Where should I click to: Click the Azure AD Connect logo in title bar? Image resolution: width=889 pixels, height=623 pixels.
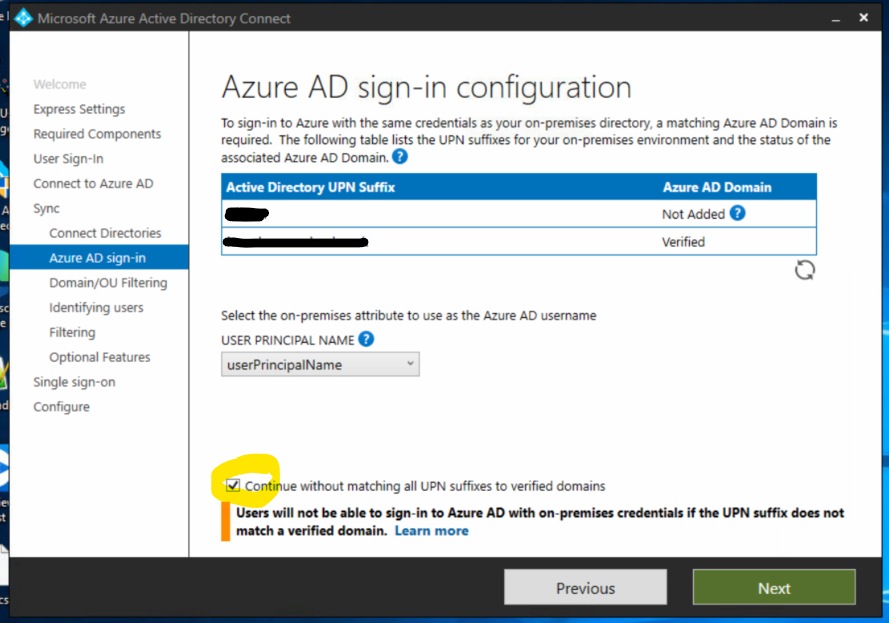point(23,18)
